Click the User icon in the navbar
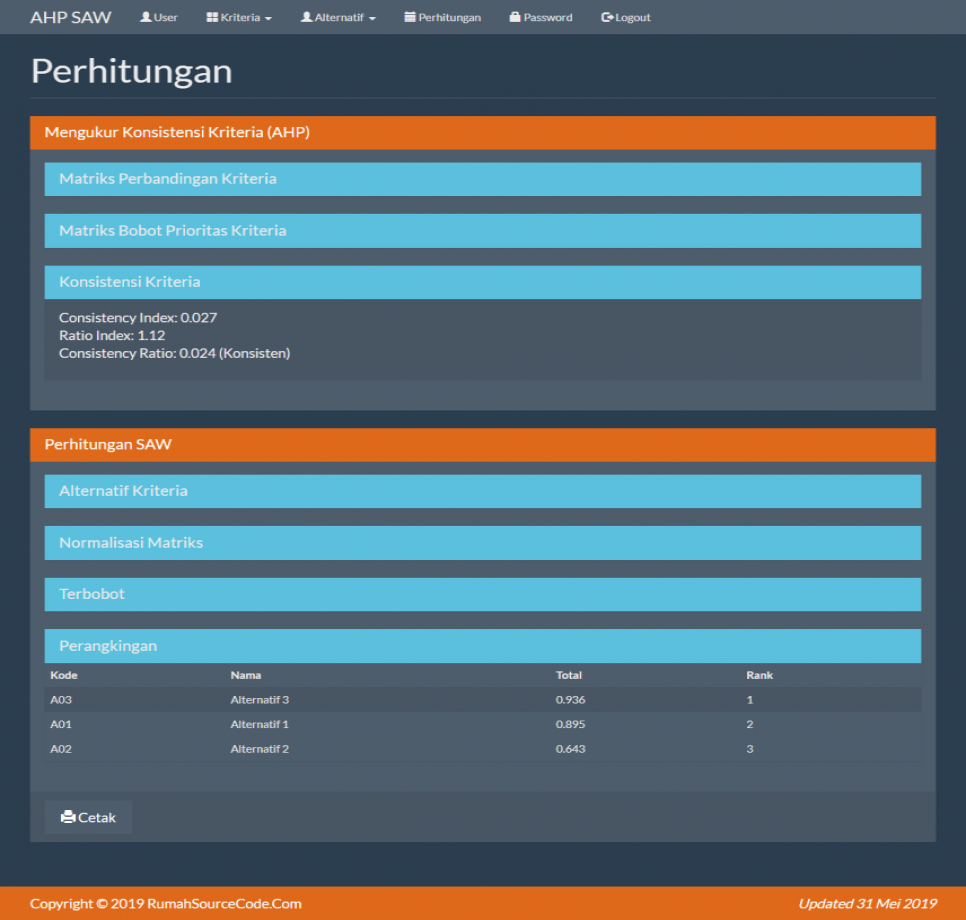966x920 pixels. click(146, 16)
